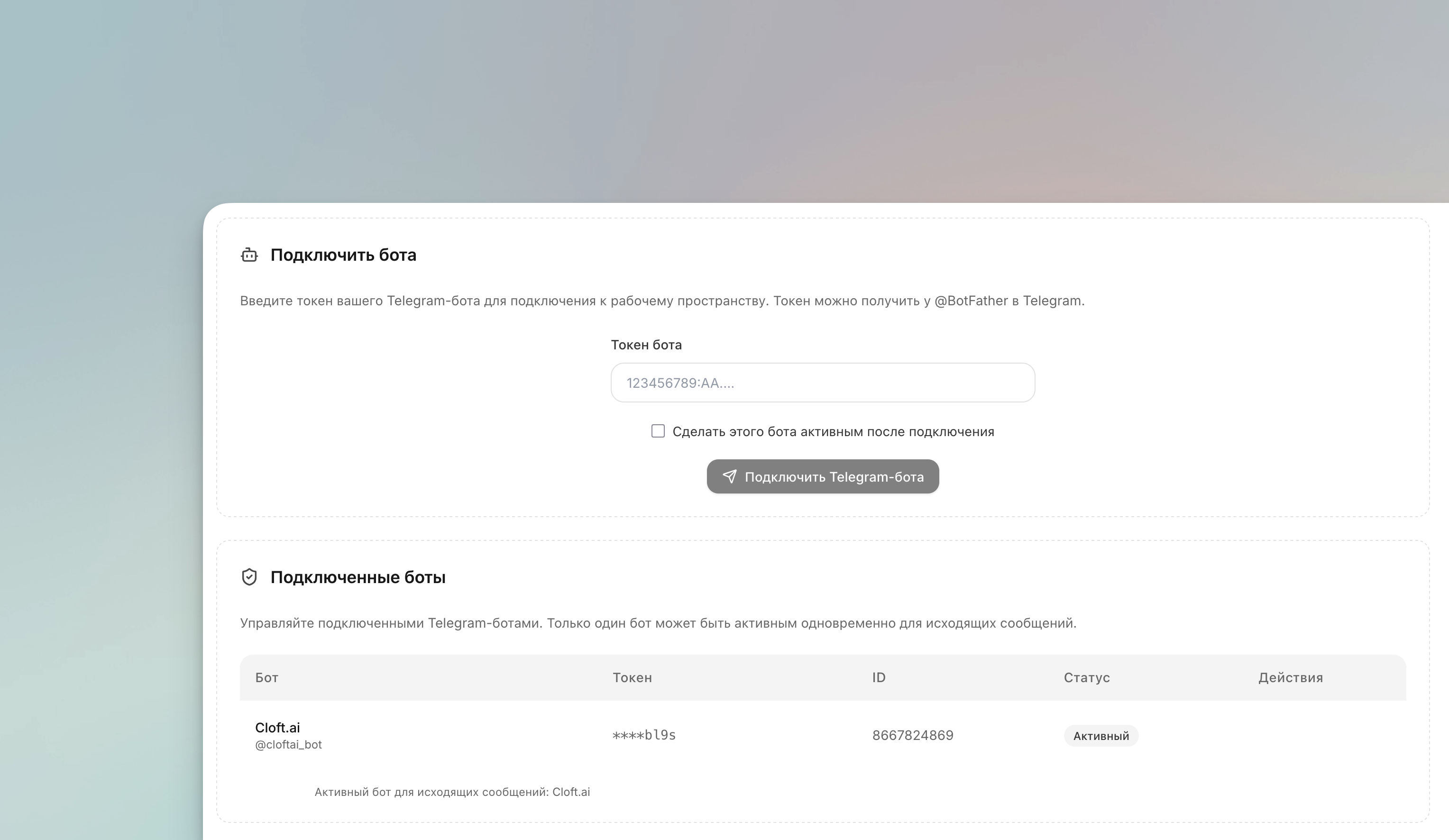The image size is (1449, 840).
Task: Click the shield icon beside Подключенные боты
Action: (x=249, y=577)
